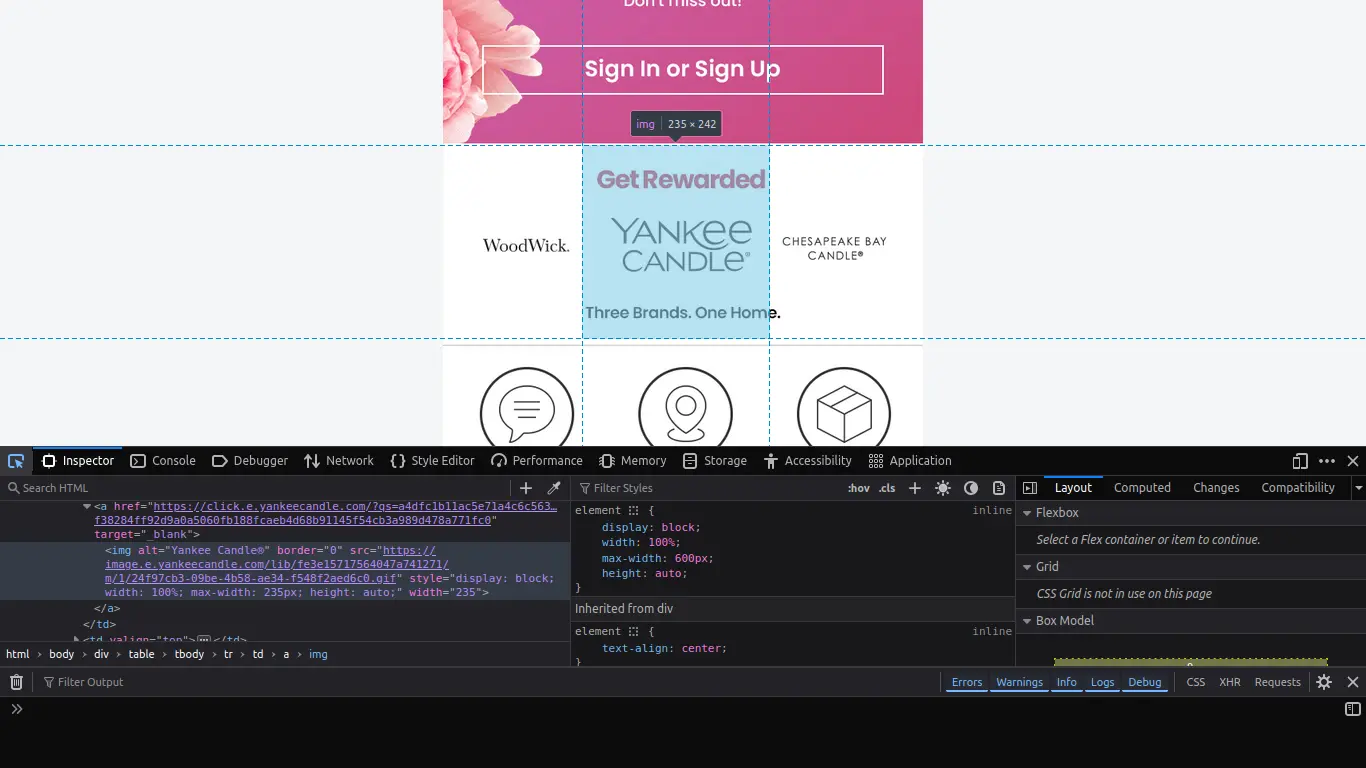Click the eyedropper icon in HTML search bar

pyautogui.click(x=553, y=488)
